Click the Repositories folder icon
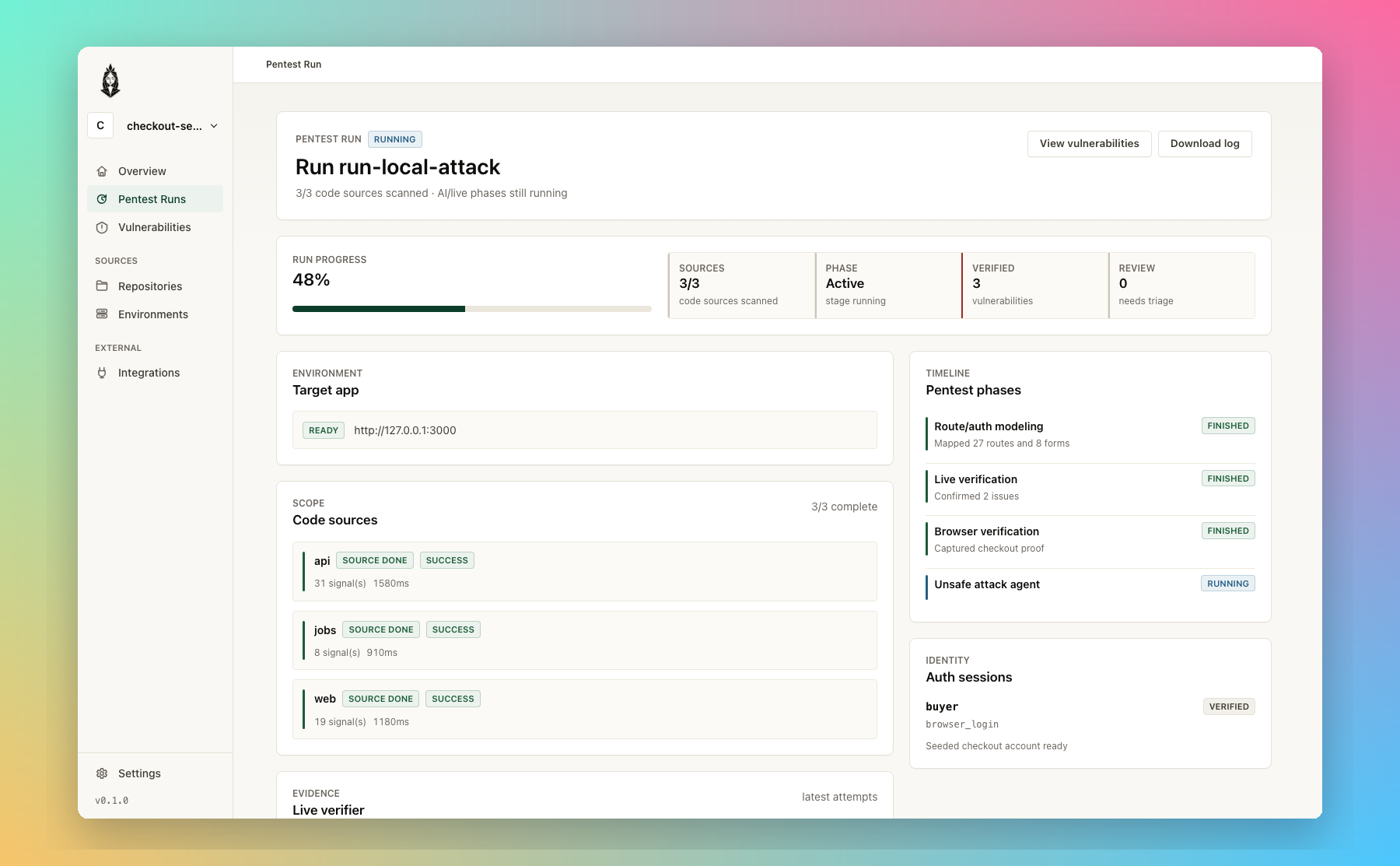Screen dimensions: 1400x866 (102, 286)
